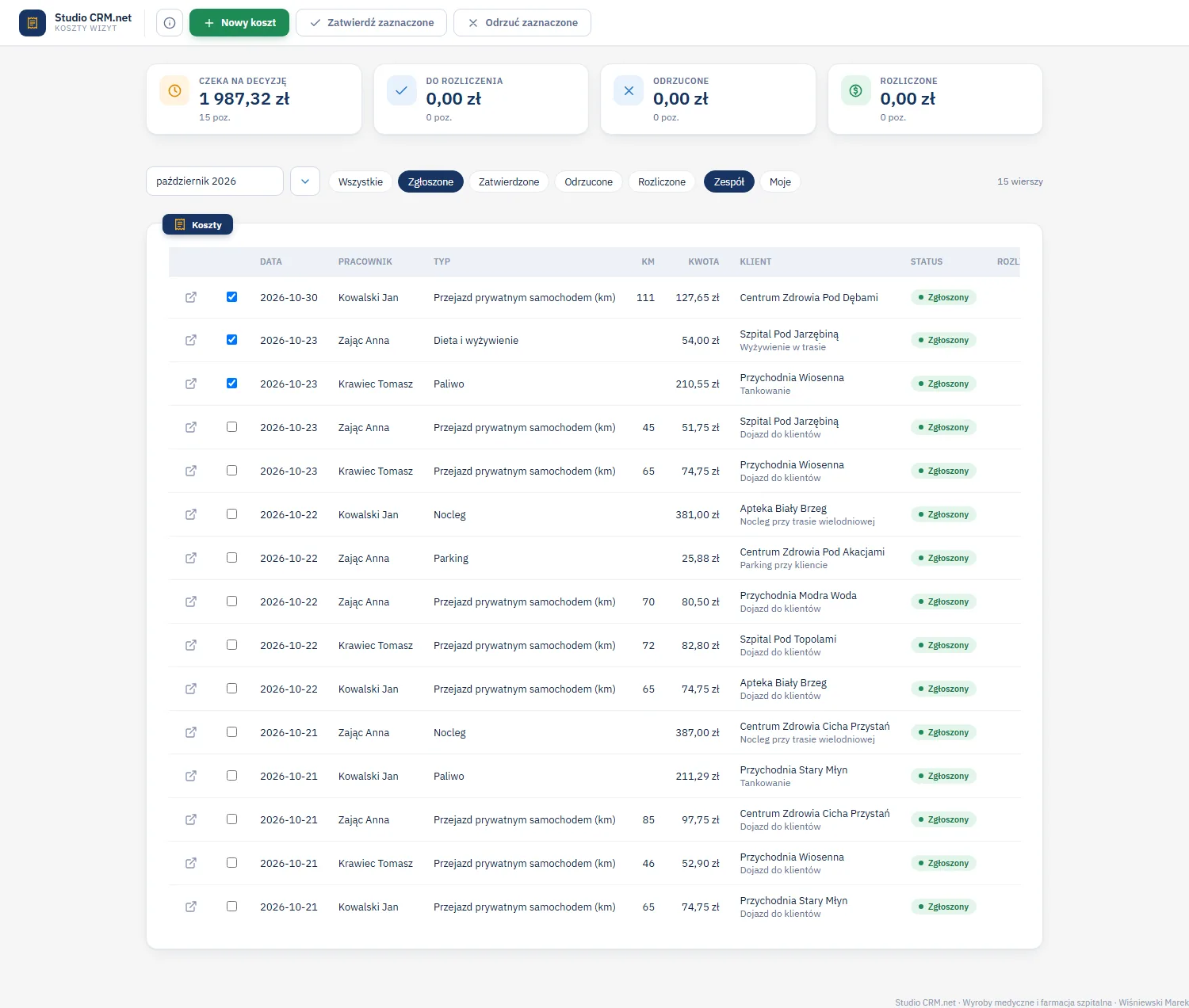Filter by Odrzucone status
The width and height of the screenshot is (1189, 1008).
(x=589, y=182)
